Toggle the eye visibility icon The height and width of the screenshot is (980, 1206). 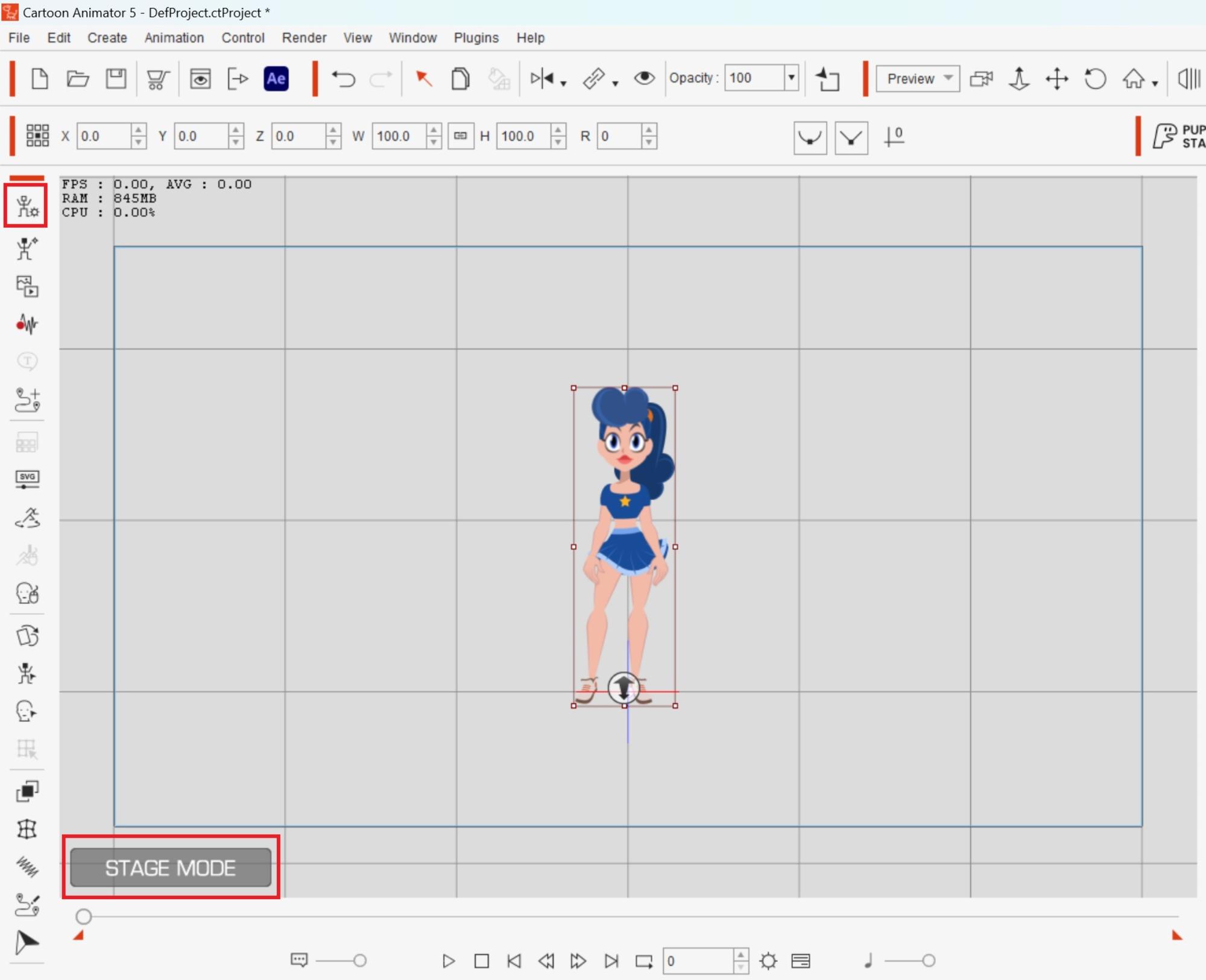[x=644, y=78]
